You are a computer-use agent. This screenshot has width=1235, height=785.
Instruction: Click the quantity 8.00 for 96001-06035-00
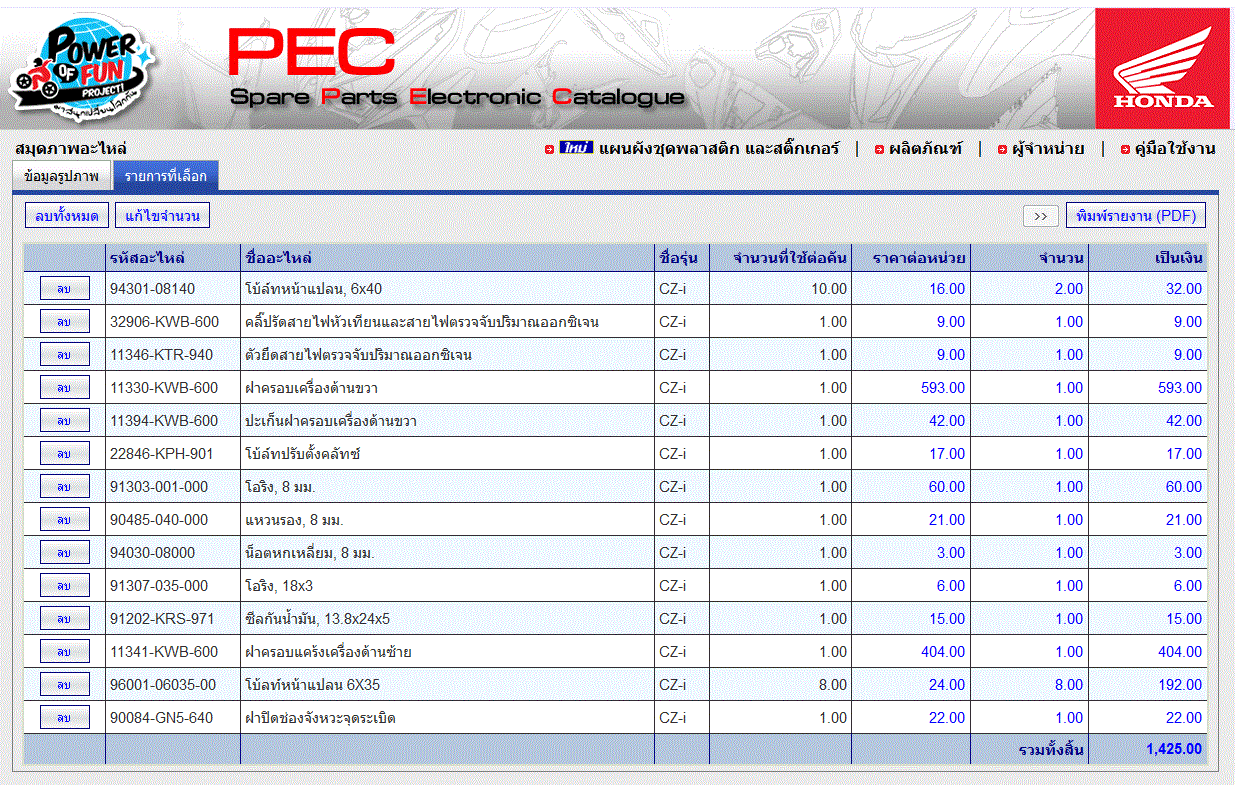point(1069,685)
